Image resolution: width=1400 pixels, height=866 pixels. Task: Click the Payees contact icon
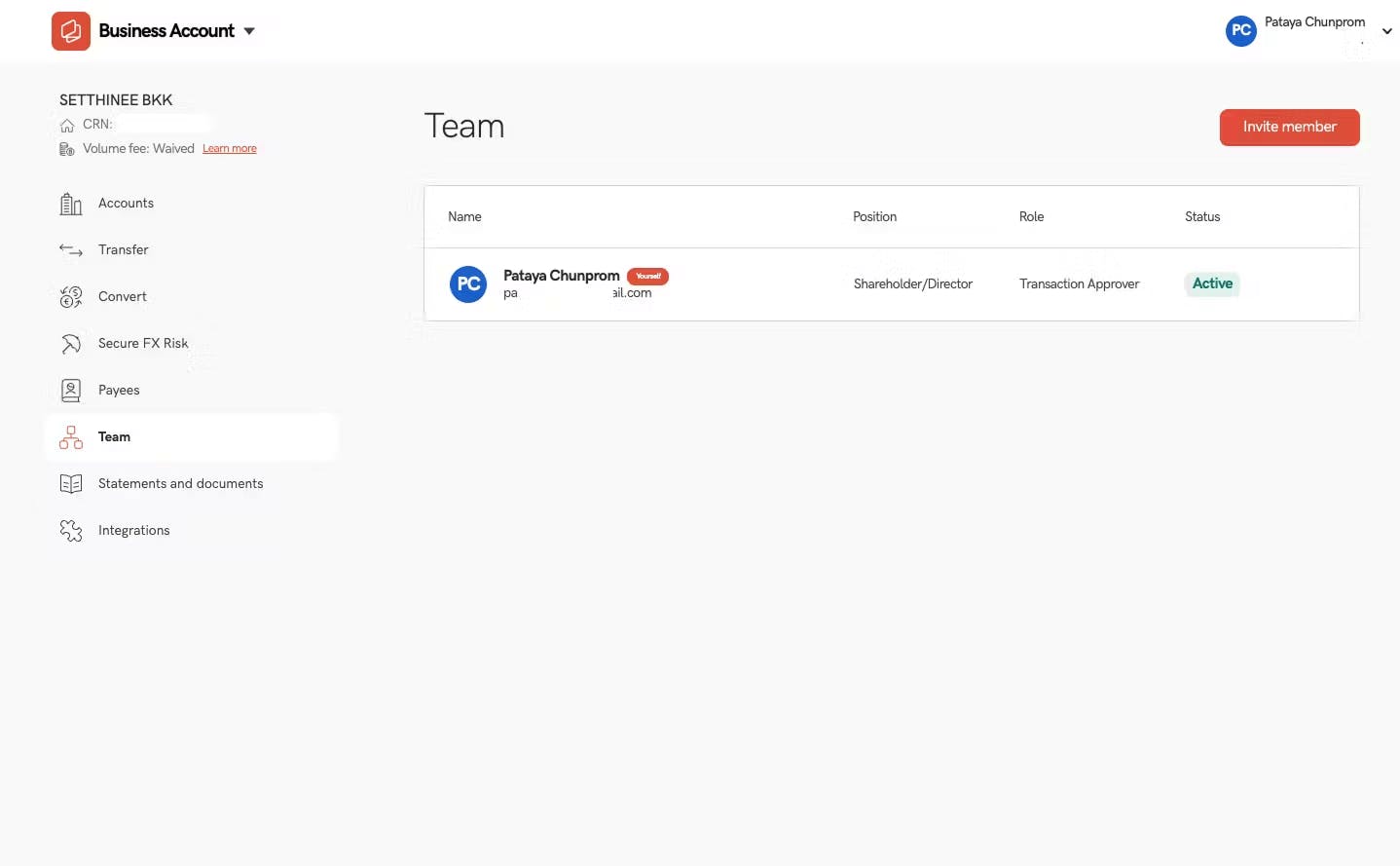click(x=71, y=391)
